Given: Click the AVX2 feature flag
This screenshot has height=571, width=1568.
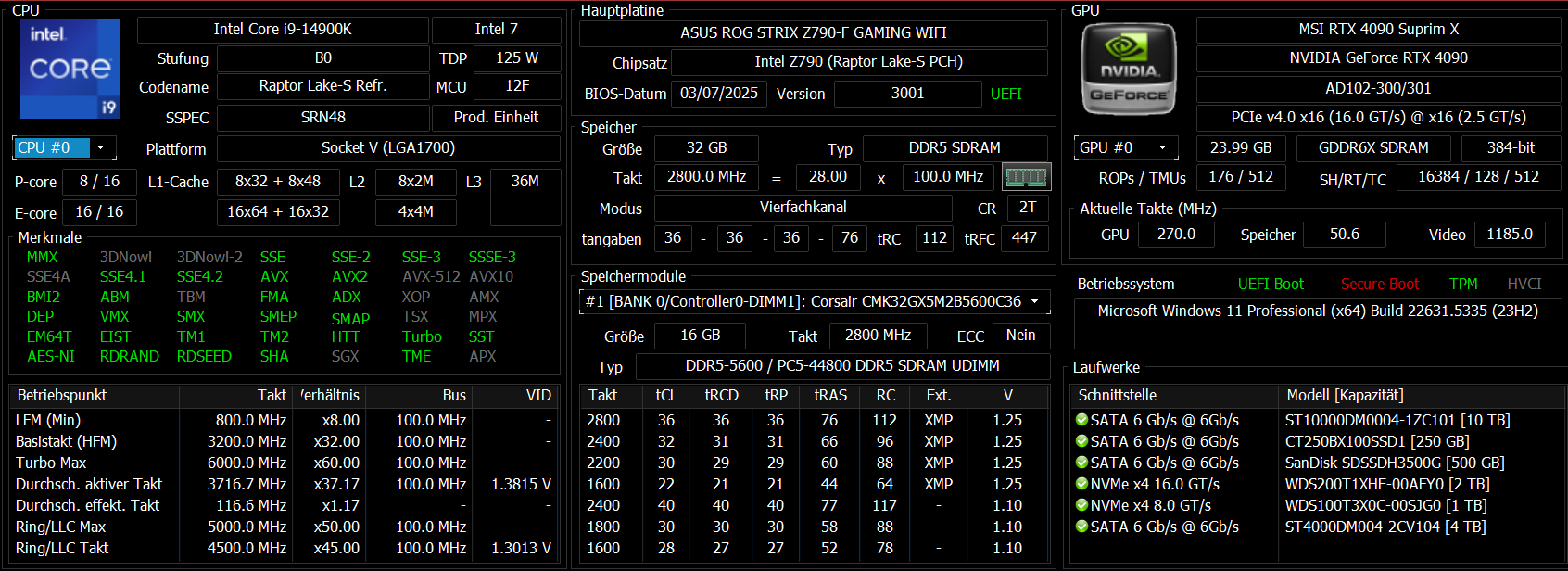Looking at the screenshot, I should pyautogui.click(x=349, y=276).
